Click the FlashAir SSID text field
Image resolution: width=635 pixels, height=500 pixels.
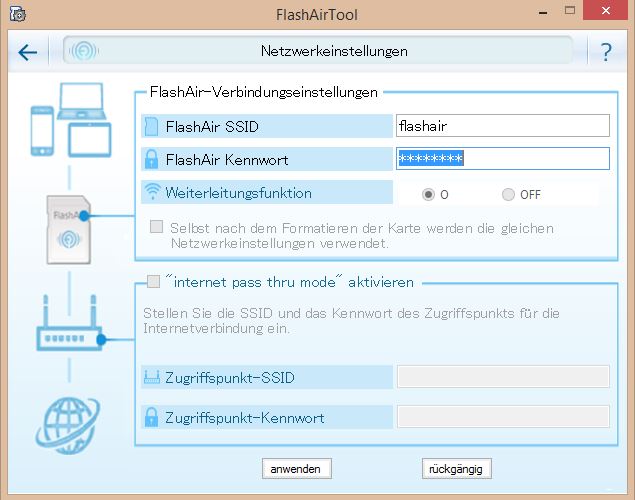point(502,126)
